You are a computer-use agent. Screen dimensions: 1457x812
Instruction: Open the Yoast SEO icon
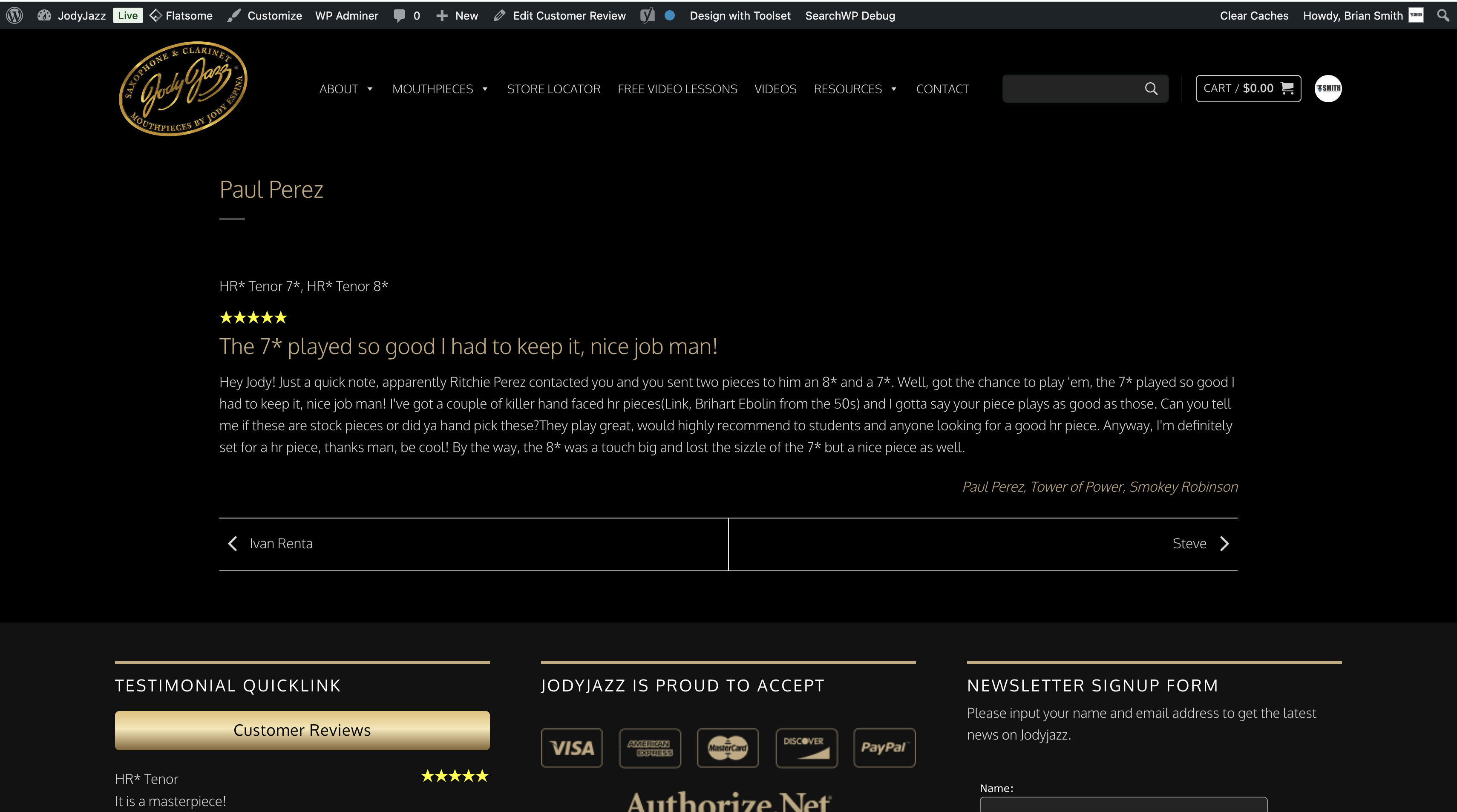tap(648, 15)
